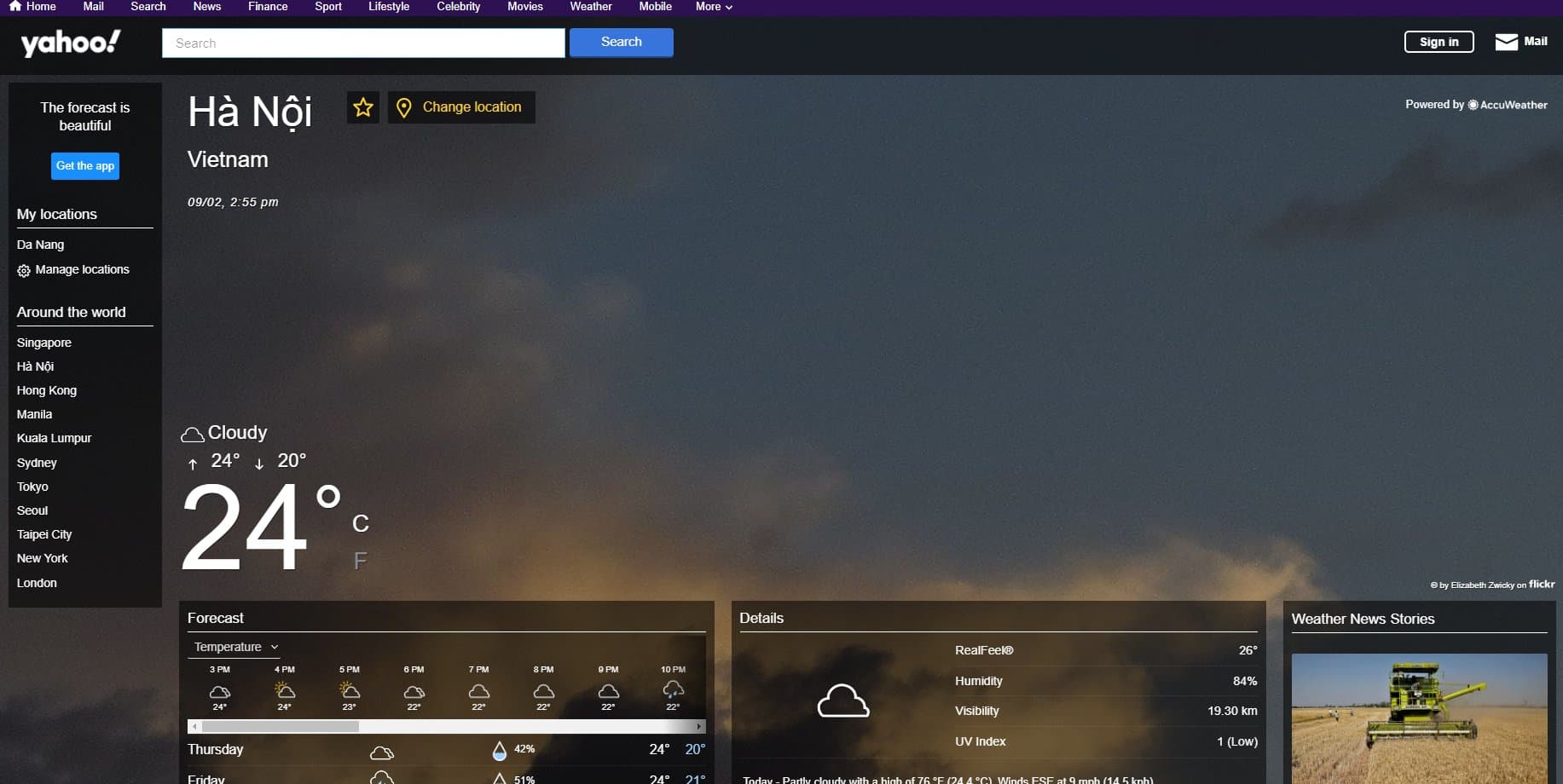The width and height of the screenshot is (1563, 784).
Task: Click the Get the app button
Action: (x=85, y=166)
